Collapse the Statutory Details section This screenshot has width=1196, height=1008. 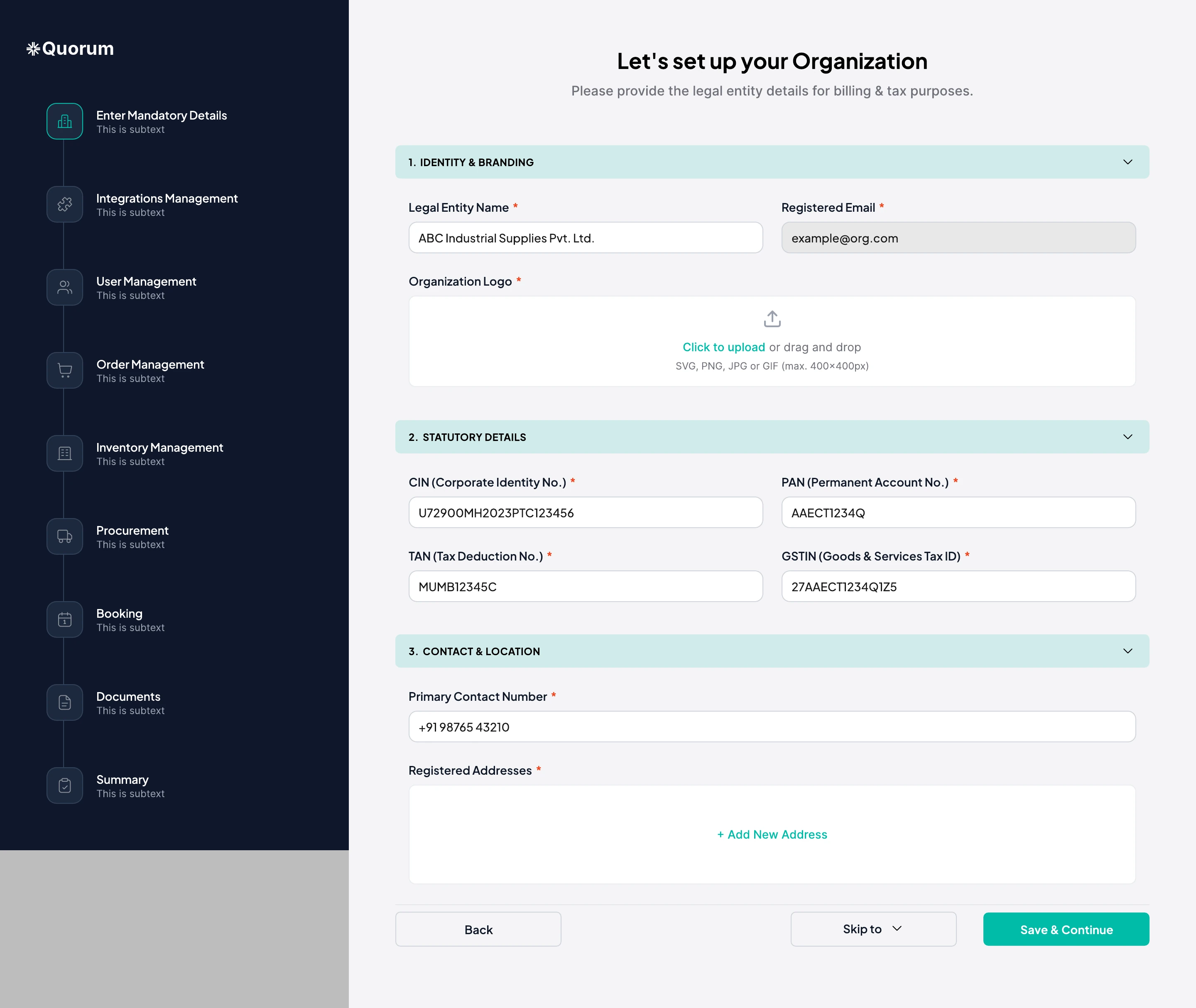pos(1127,437)
